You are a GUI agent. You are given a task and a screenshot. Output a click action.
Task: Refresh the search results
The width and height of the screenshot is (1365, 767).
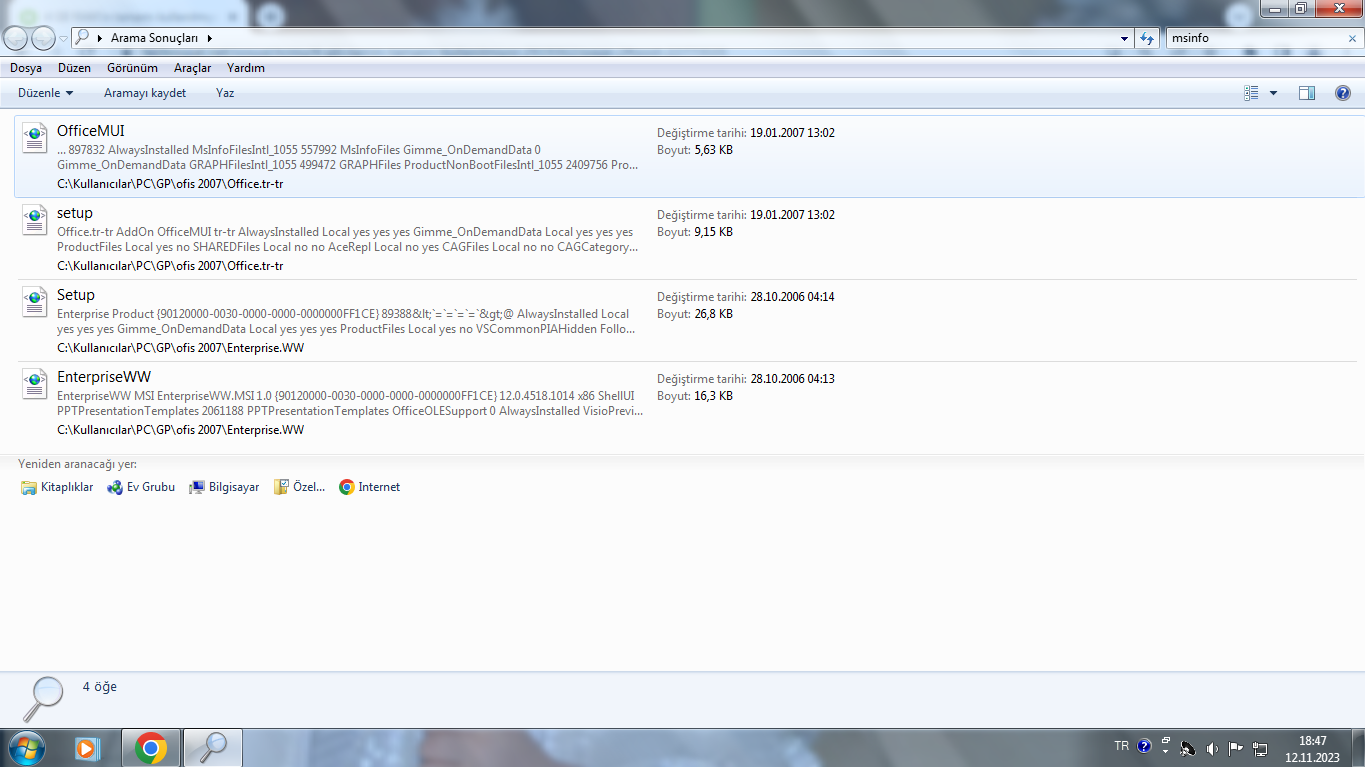coord(1147,38)
